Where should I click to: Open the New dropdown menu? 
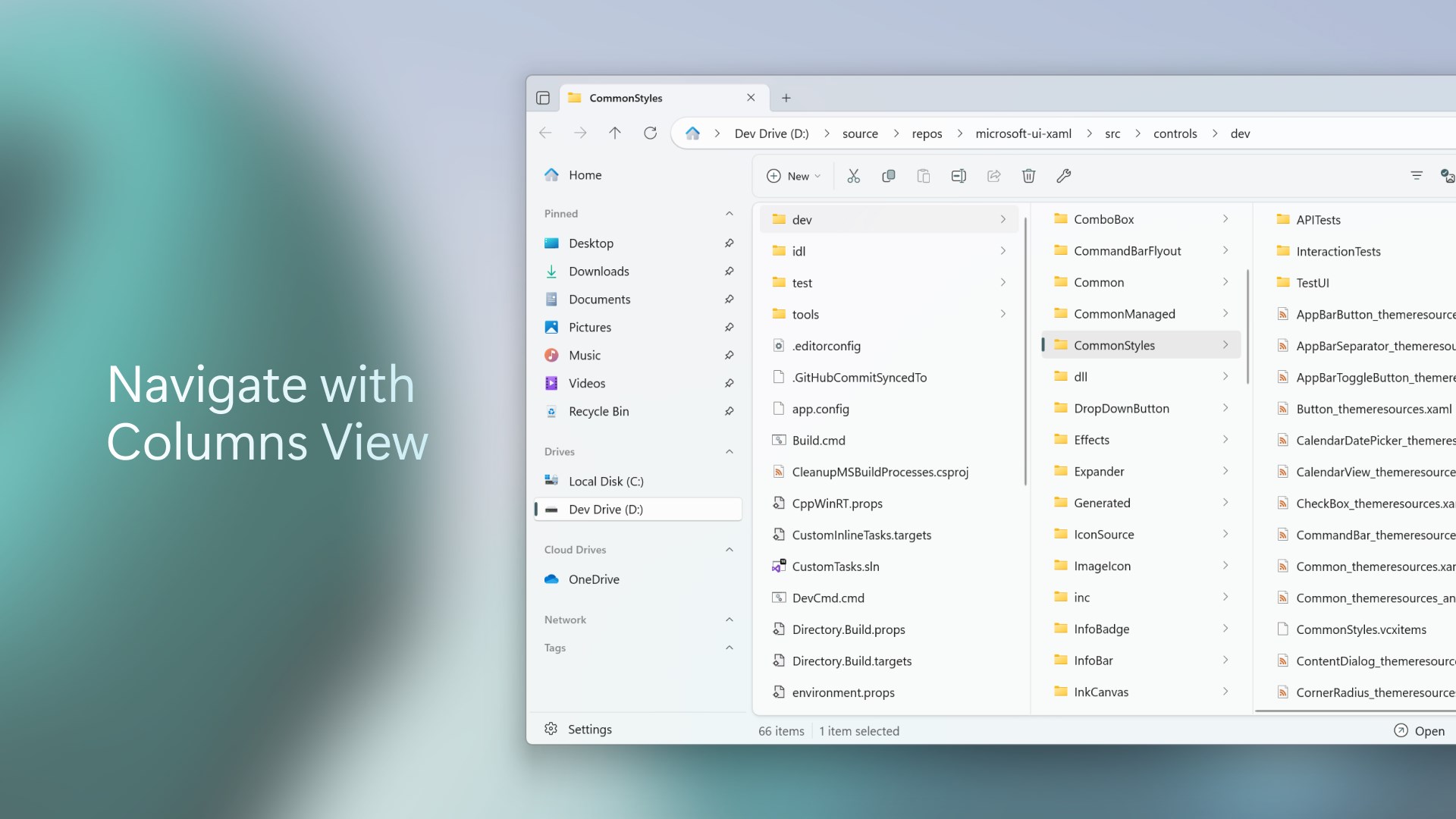(x=793, y=175)
